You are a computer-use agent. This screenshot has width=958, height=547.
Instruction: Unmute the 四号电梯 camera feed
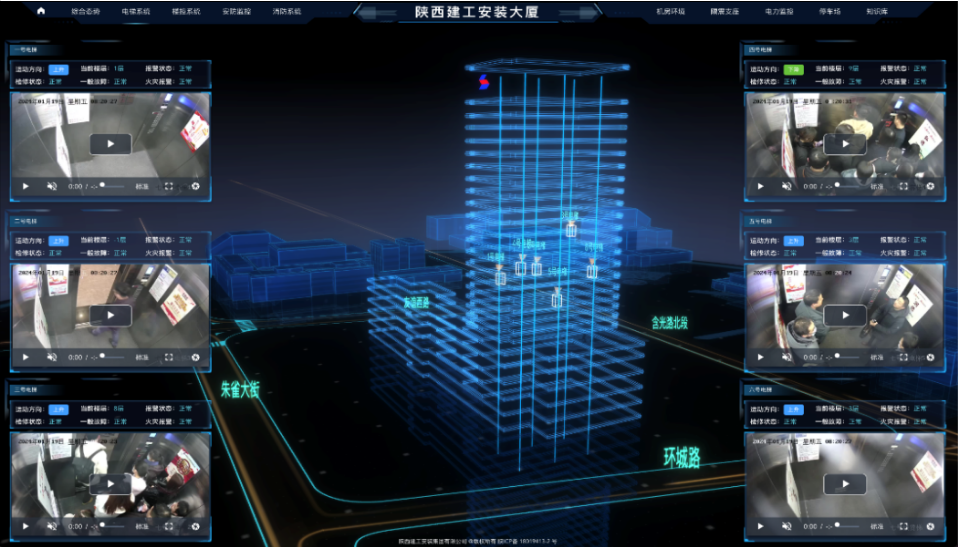[x=787, y=186]
